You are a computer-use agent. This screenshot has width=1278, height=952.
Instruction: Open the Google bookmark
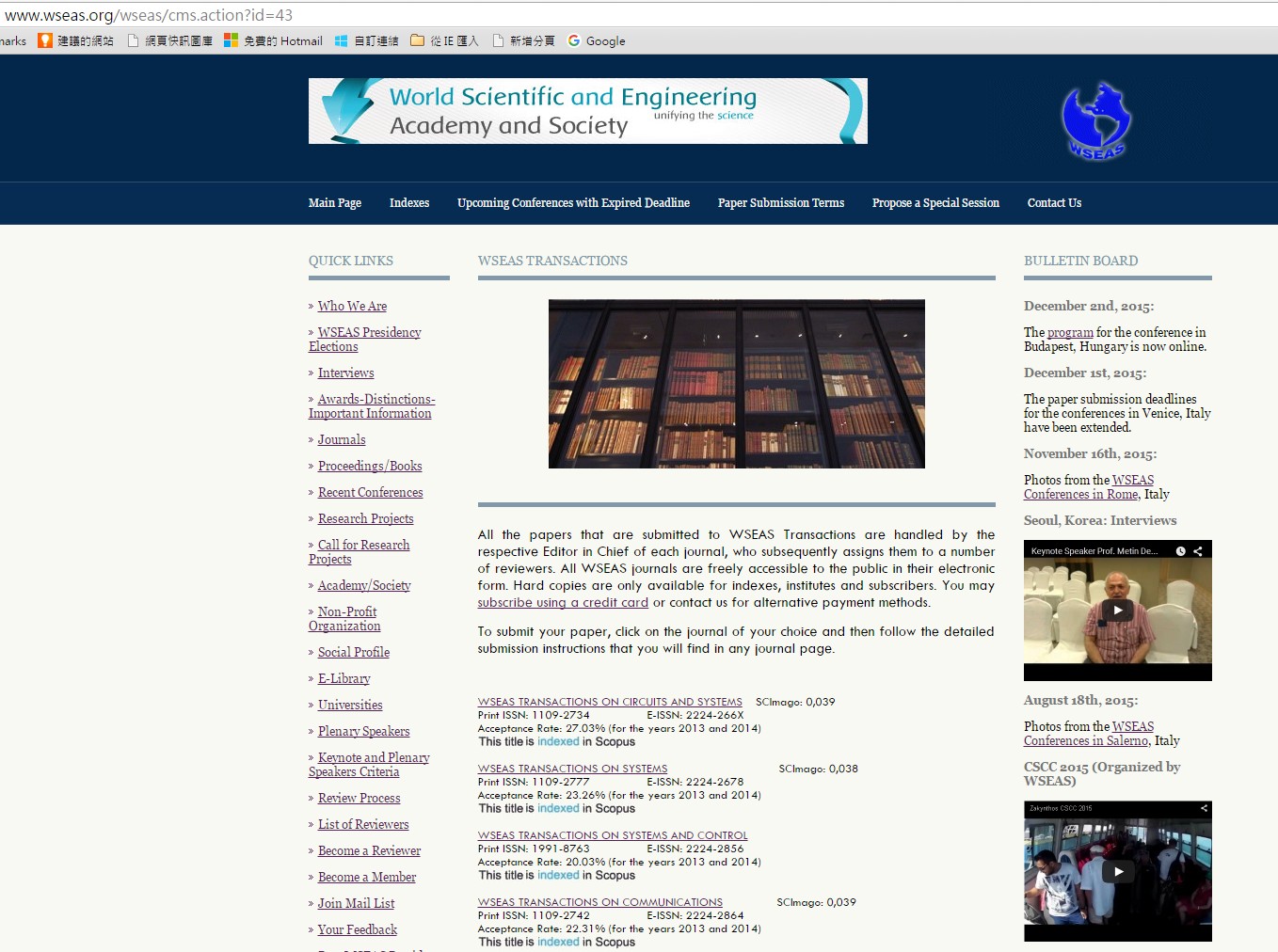coord(597,41)
